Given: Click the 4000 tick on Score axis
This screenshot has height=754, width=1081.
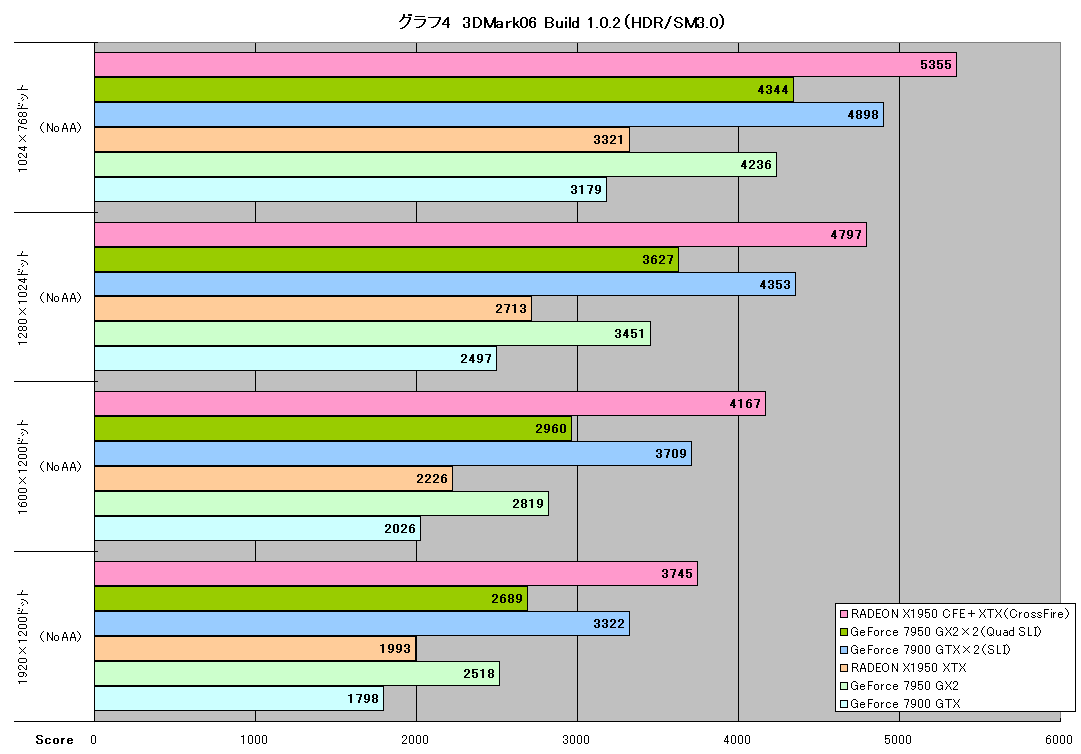Looking at the screenshot, I should click(x=737, y=740).
